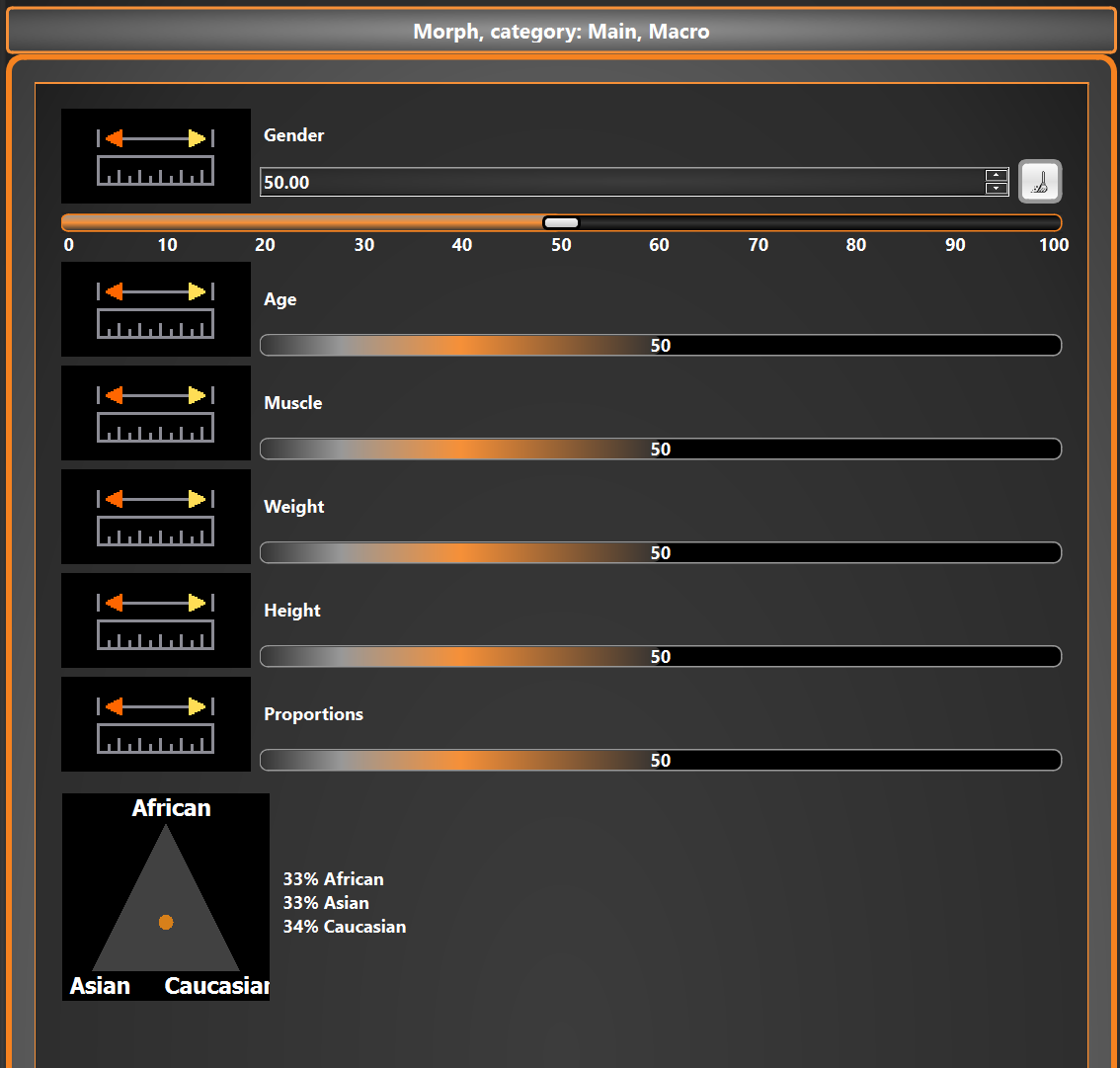
Task: Click the Height label
Action: point(292,611)
